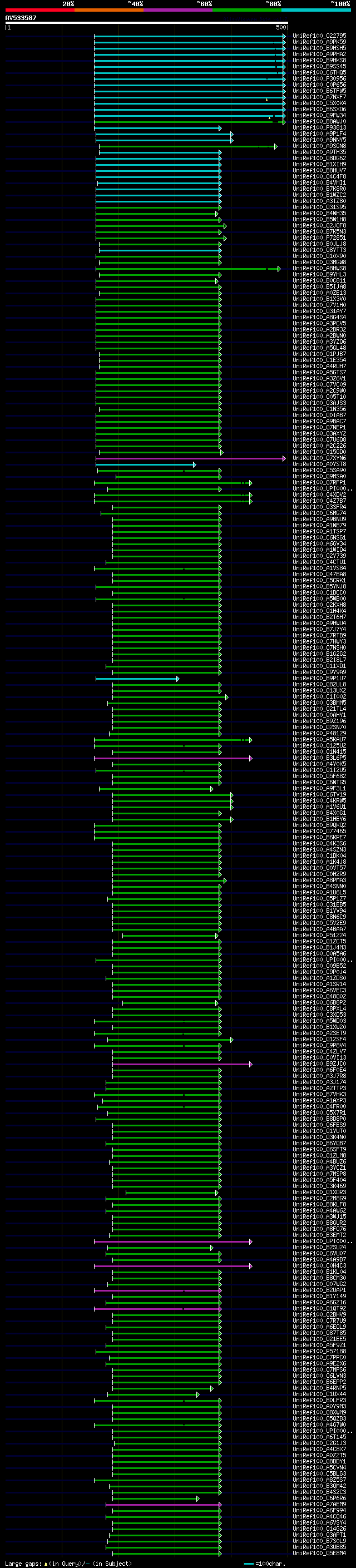The height and width of the screenshot is (1568, 356).
Task: Click label UniRef100_B4RNP5
Action: 319,1388
